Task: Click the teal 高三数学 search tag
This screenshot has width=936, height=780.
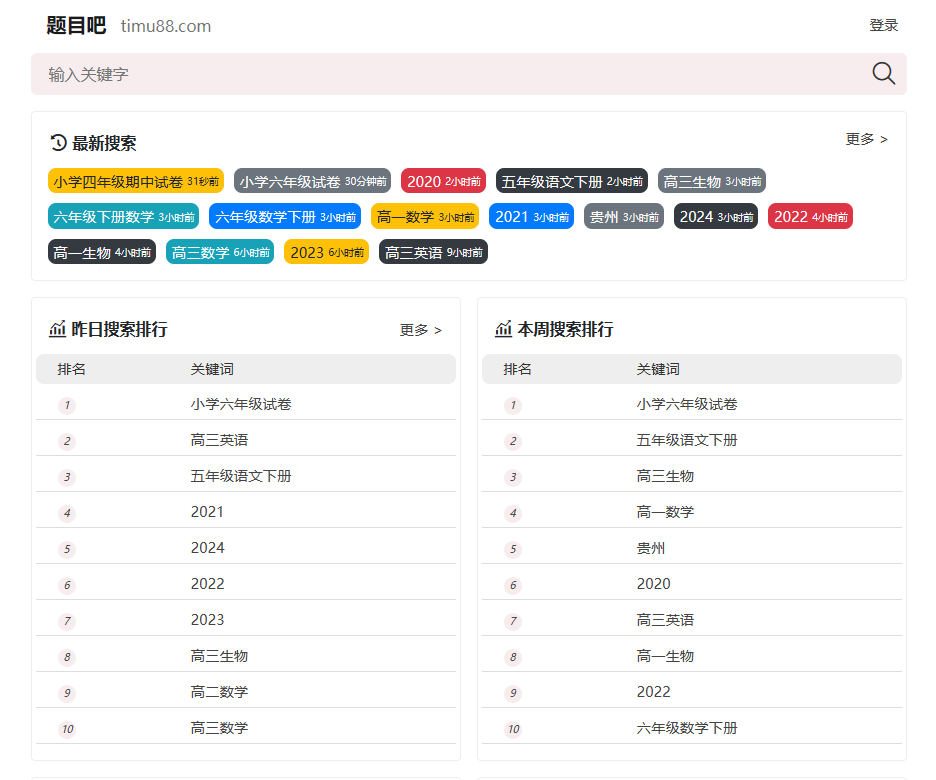Action: pyautogui.click(x=219, y=252)
